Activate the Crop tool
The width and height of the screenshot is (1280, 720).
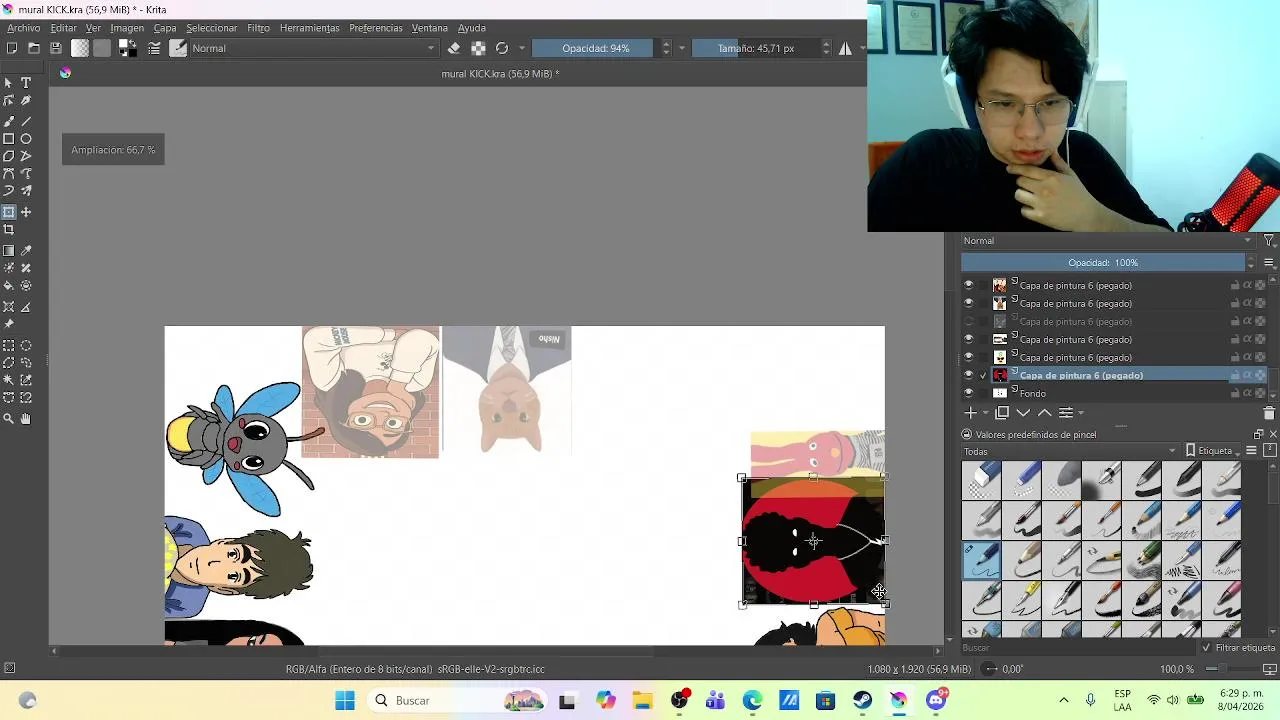pos(9,230)
